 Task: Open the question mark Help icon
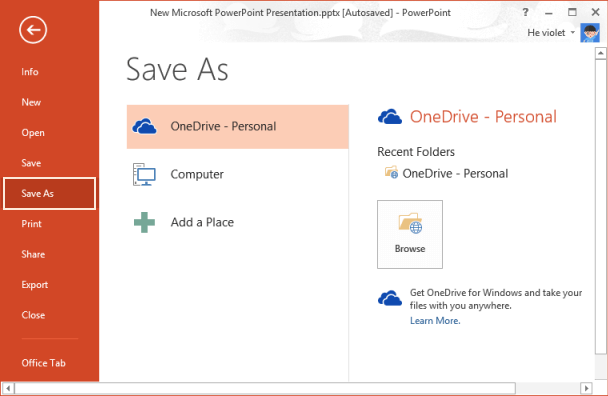525,12
